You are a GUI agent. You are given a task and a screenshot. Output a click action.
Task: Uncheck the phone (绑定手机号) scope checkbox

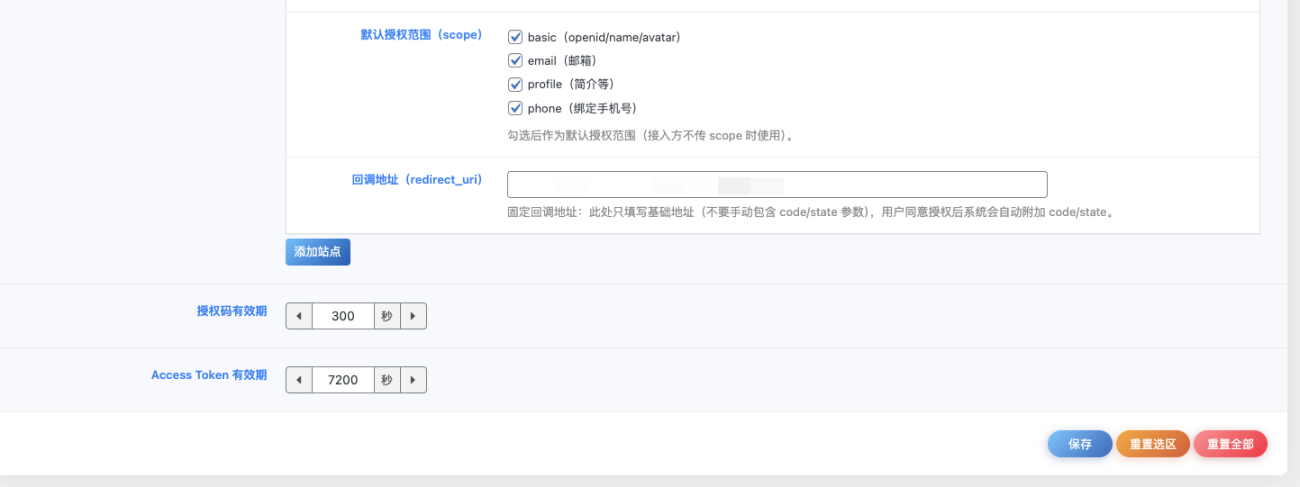pyautogui.click(x=516, y=109)
